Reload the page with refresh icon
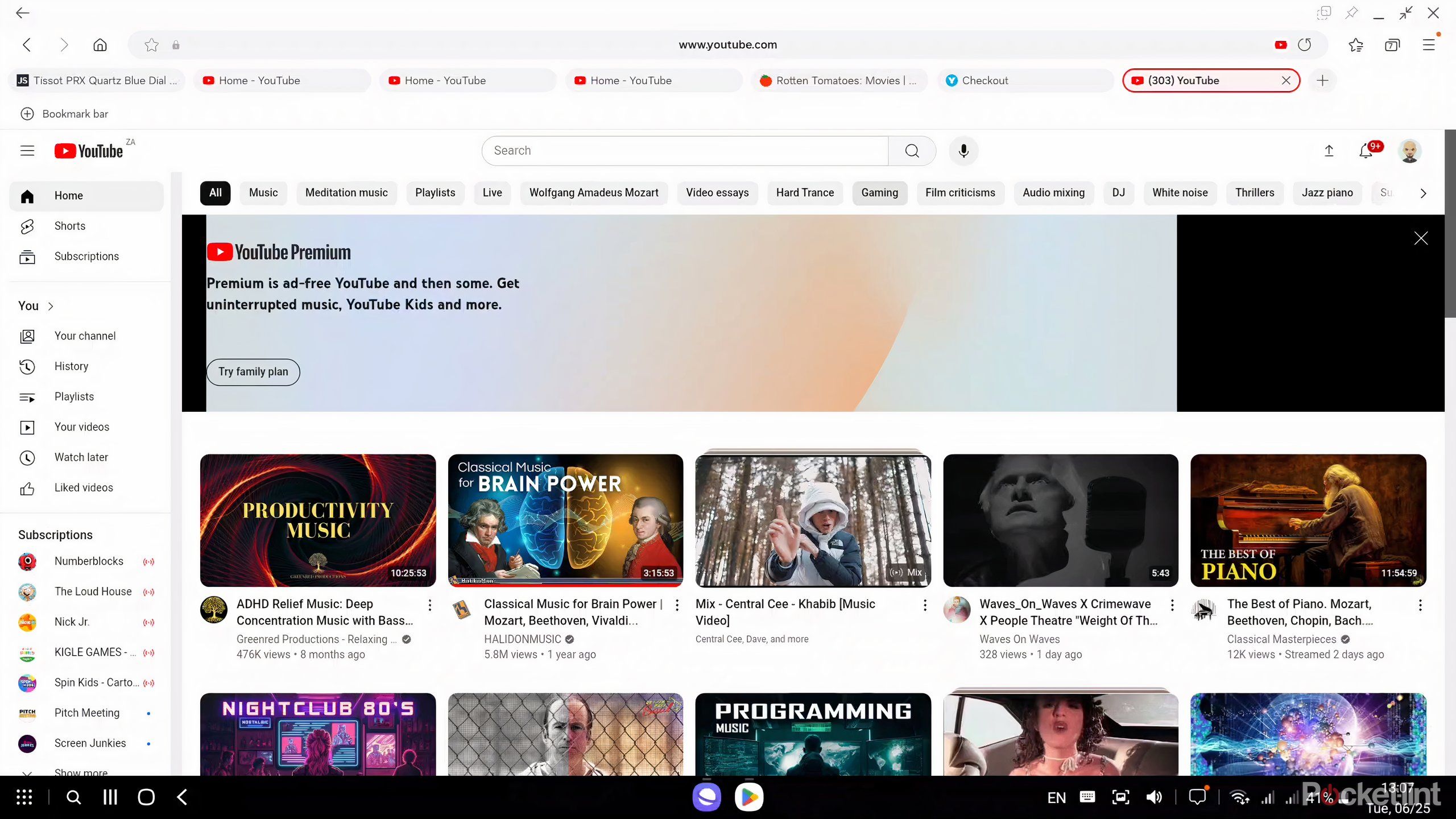1456x819 pixels. click(1305, 45)
